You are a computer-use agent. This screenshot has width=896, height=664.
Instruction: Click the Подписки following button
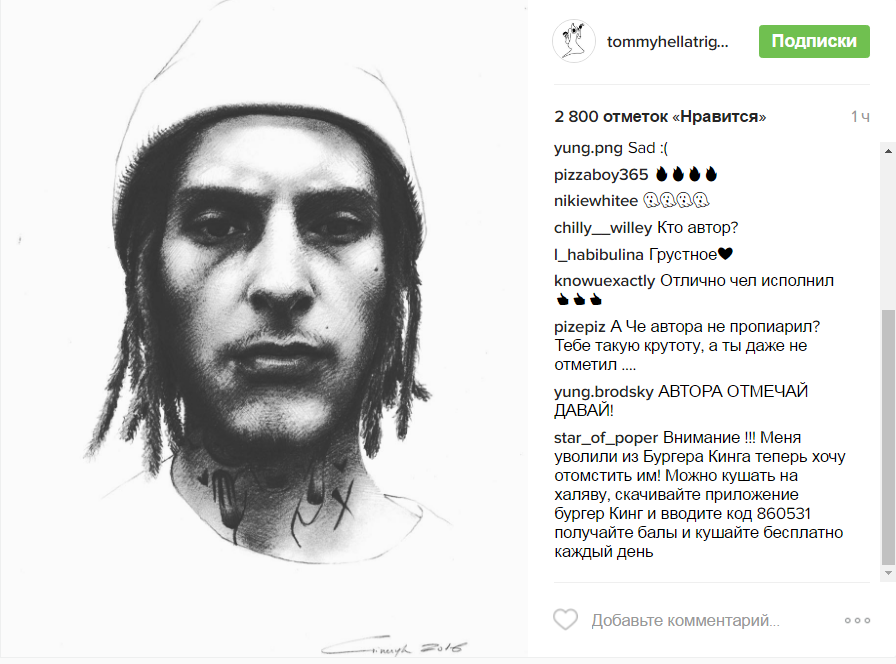click(x=814, y=41)
